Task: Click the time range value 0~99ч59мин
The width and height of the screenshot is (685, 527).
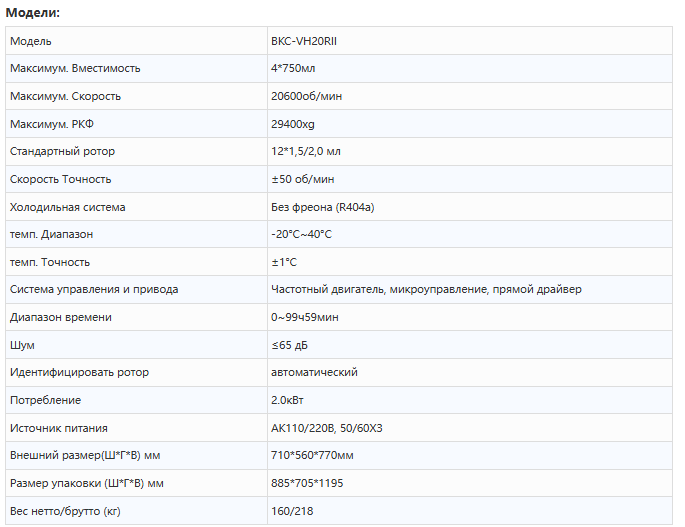Action: coord(304,317)
